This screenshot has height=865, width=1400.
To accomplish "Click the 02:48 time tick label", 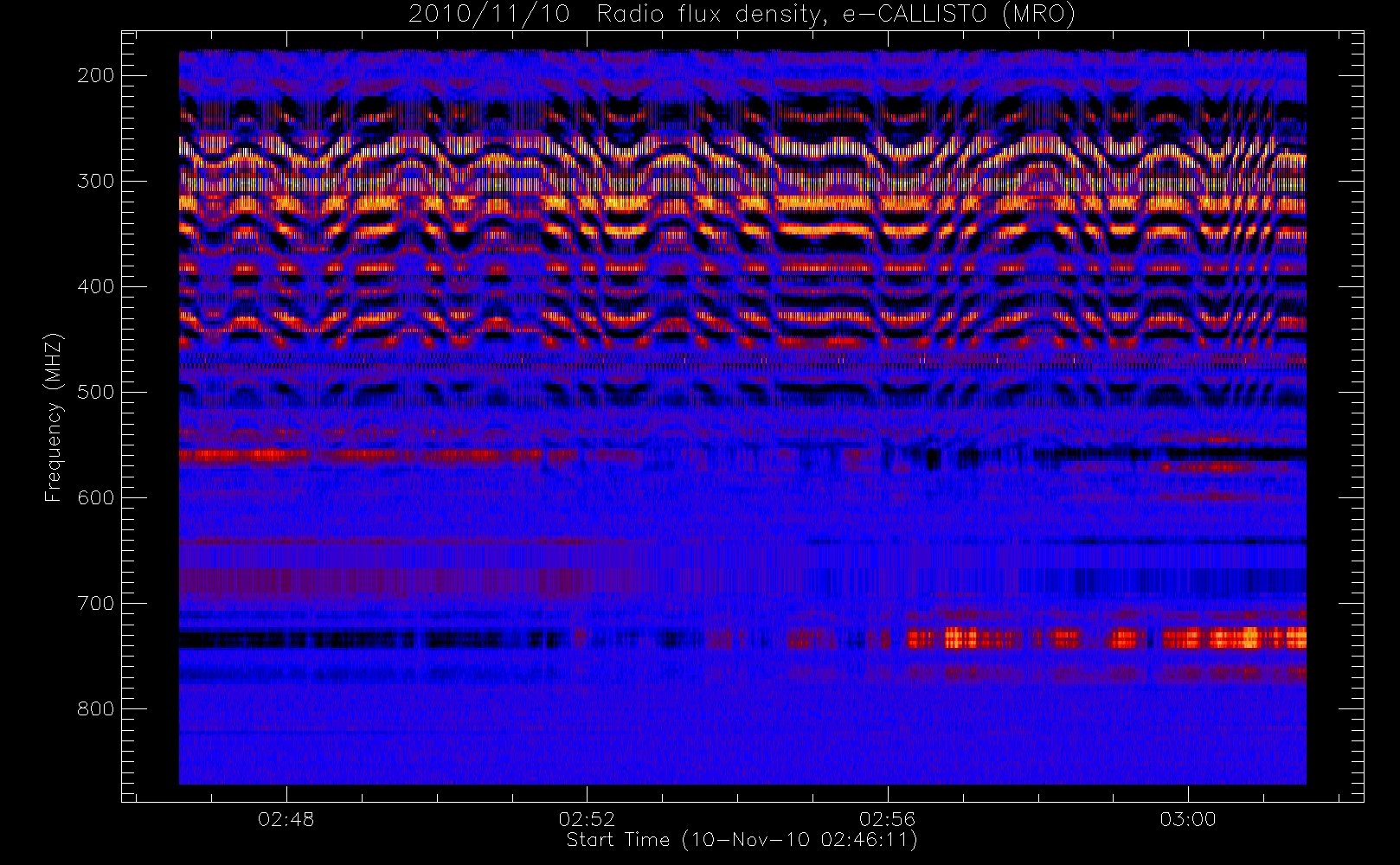I will (286, 818).
